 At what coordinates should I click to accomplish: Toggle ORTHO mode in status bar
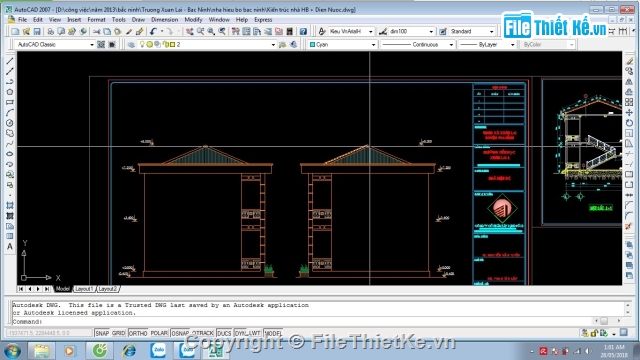coord(138,333)
